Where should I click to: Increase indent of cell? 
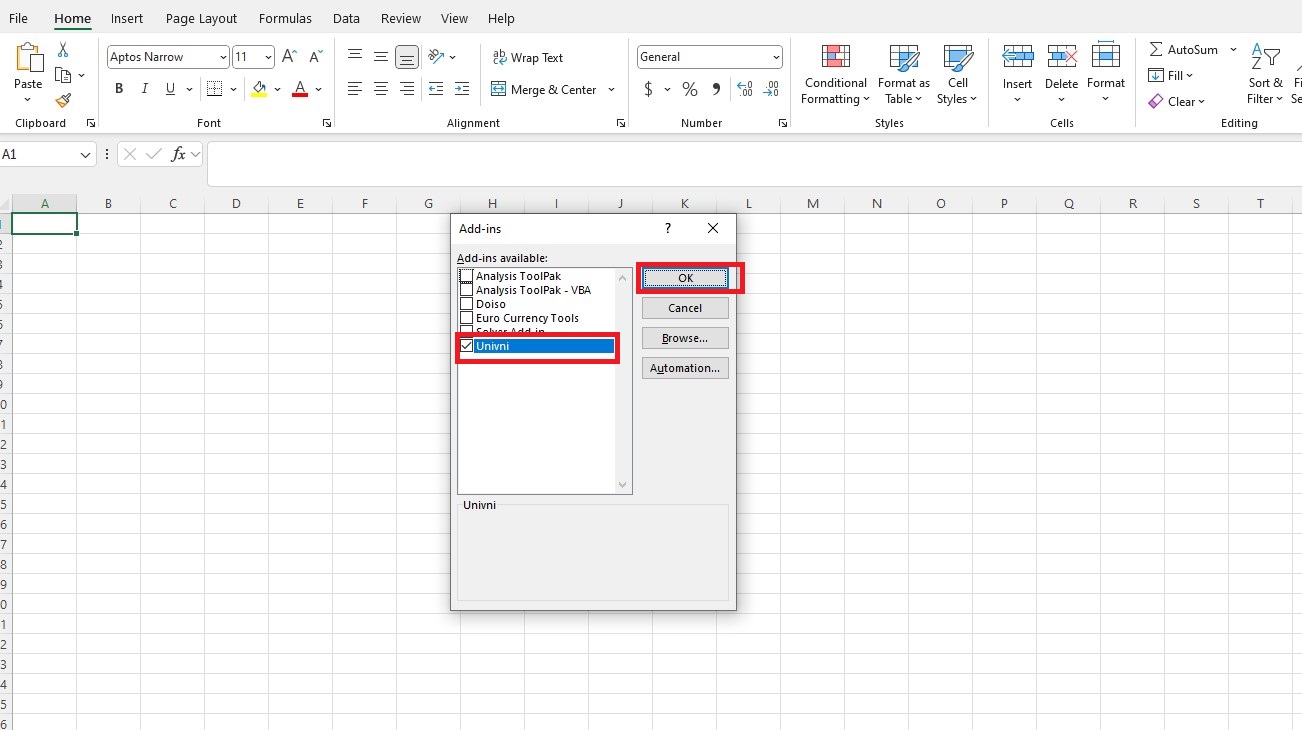462,89
